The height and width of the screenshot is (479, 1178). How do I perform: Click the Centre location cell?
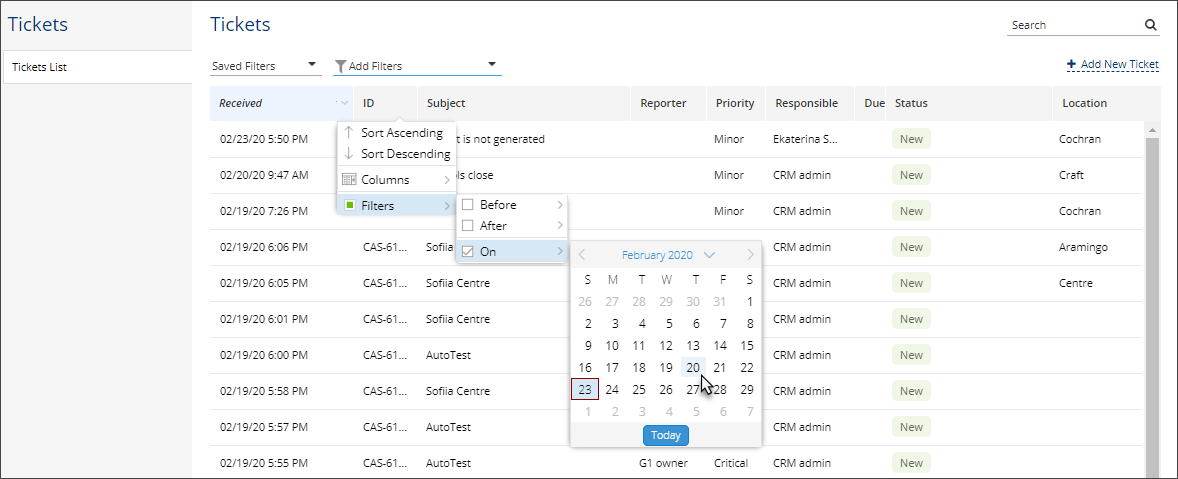[1076, 283]
